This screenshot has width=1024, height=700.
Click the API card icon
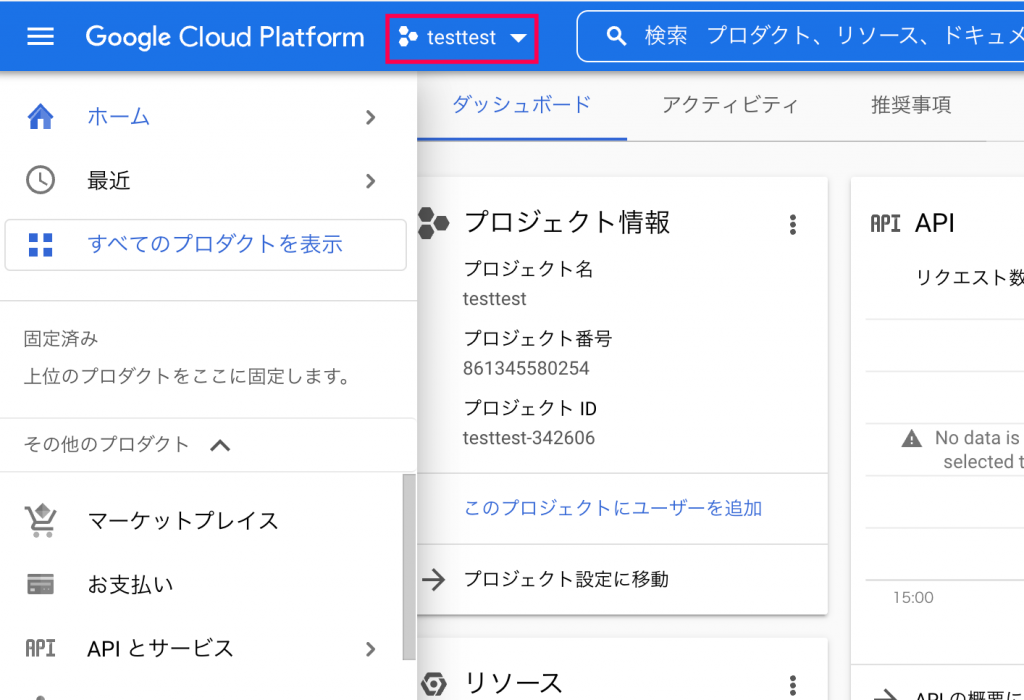click(886, 224)
